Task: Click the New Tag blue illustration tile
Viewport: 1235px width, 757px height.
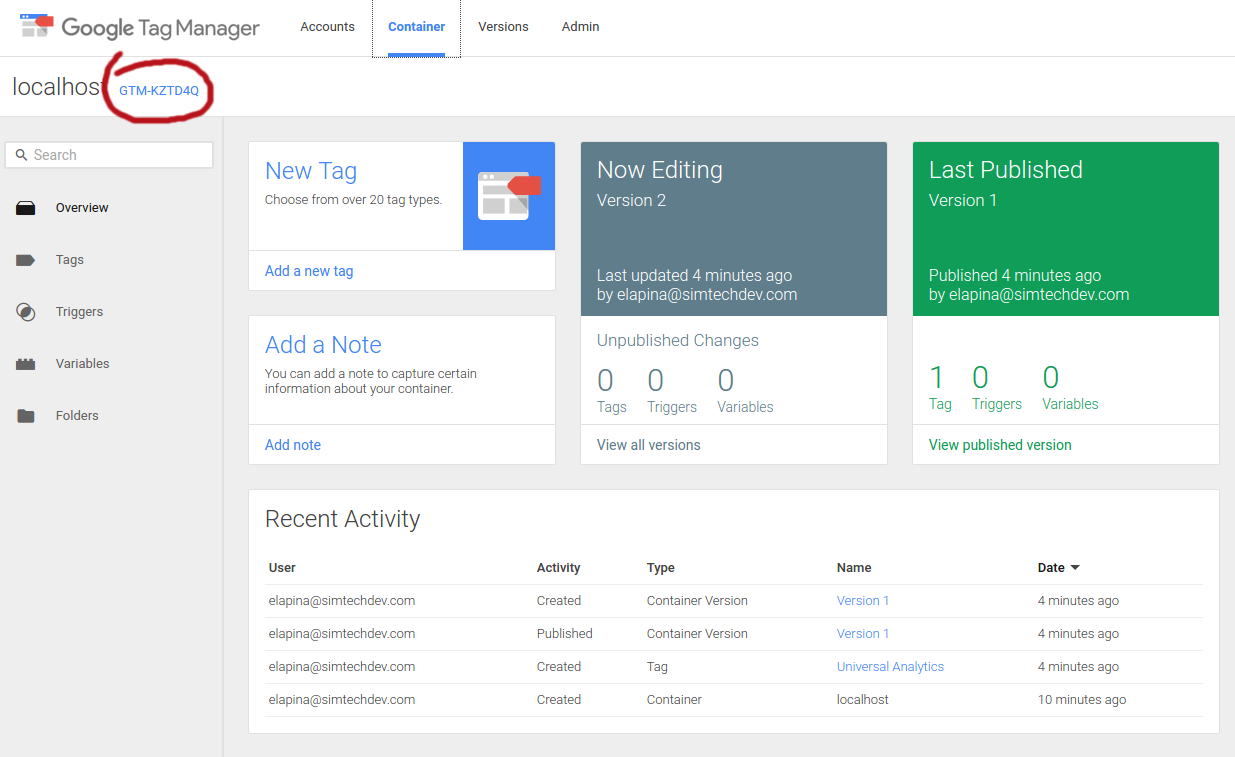Action: [x=509, y=196]
